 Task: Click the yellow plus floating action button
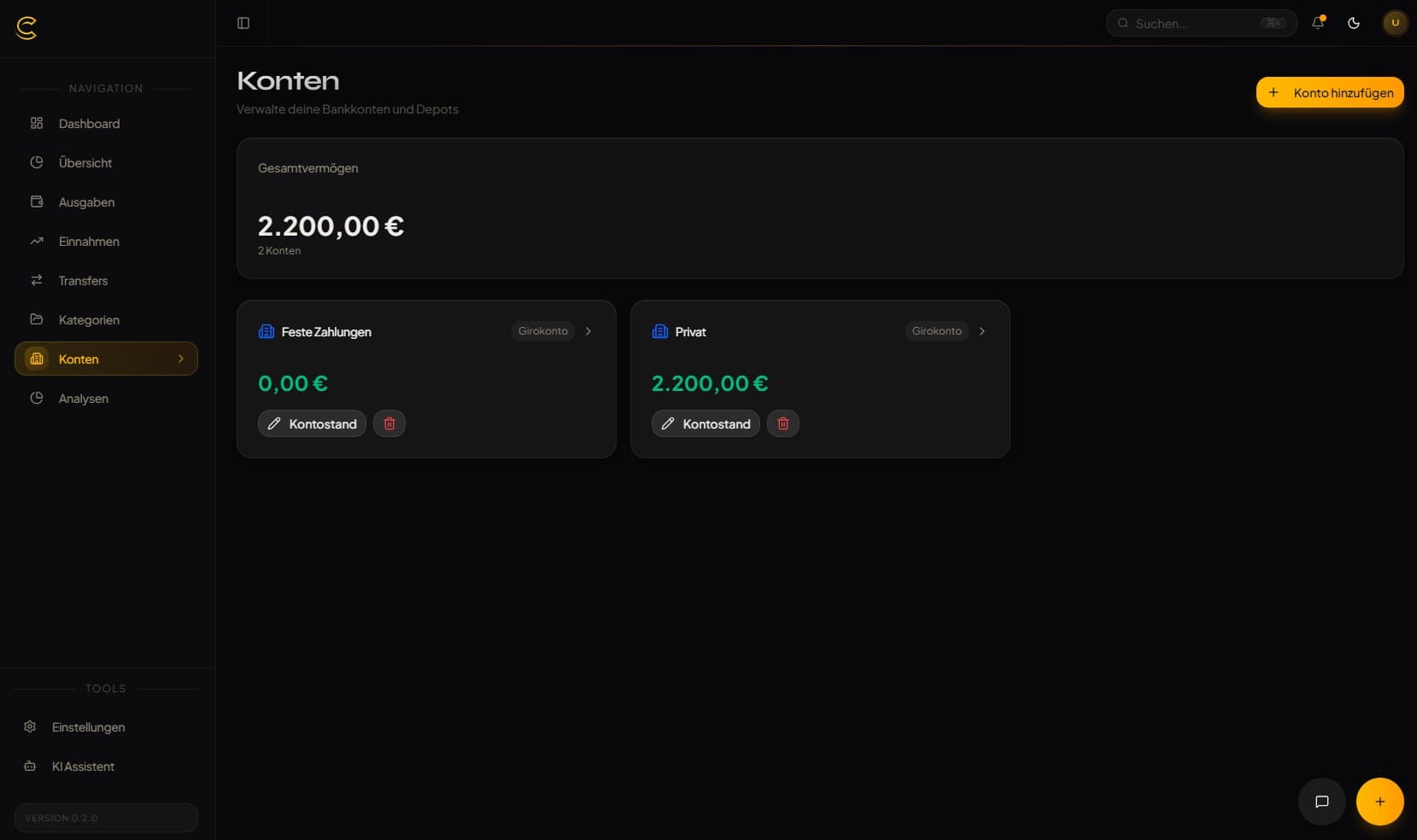pyautogui.click(x=1379, y=802)
